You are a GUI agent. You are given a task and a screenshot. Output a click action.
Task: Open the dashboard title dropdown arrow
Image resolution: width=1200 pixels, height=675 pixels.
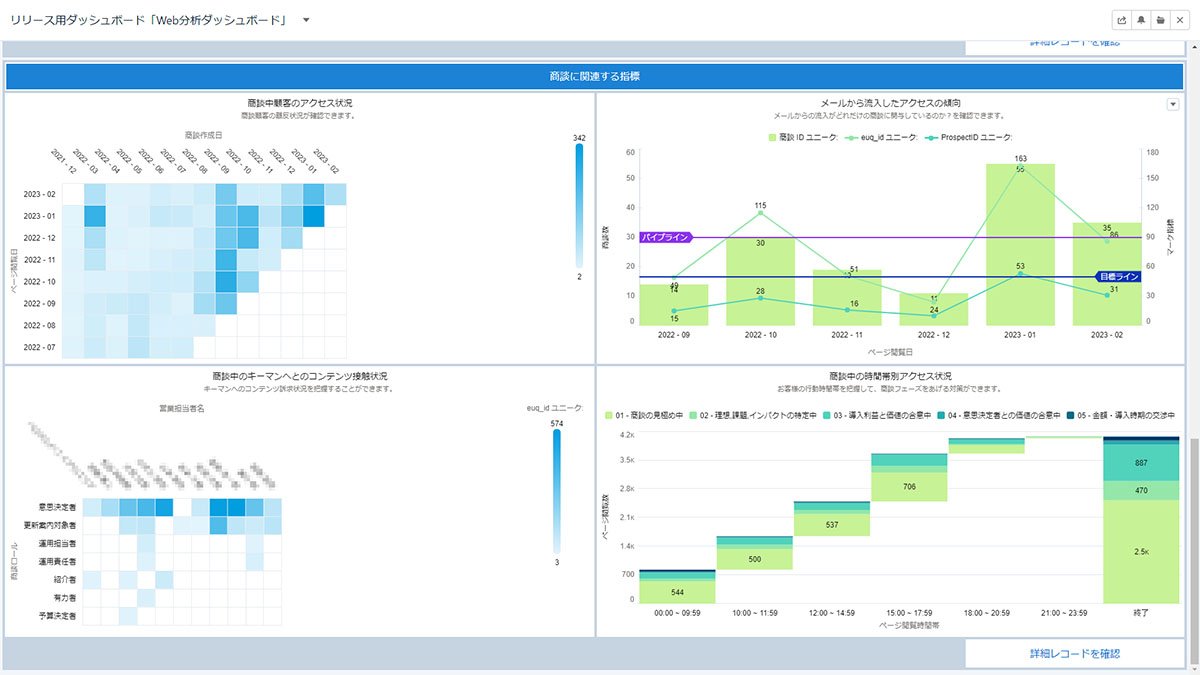tap(306, 20)
